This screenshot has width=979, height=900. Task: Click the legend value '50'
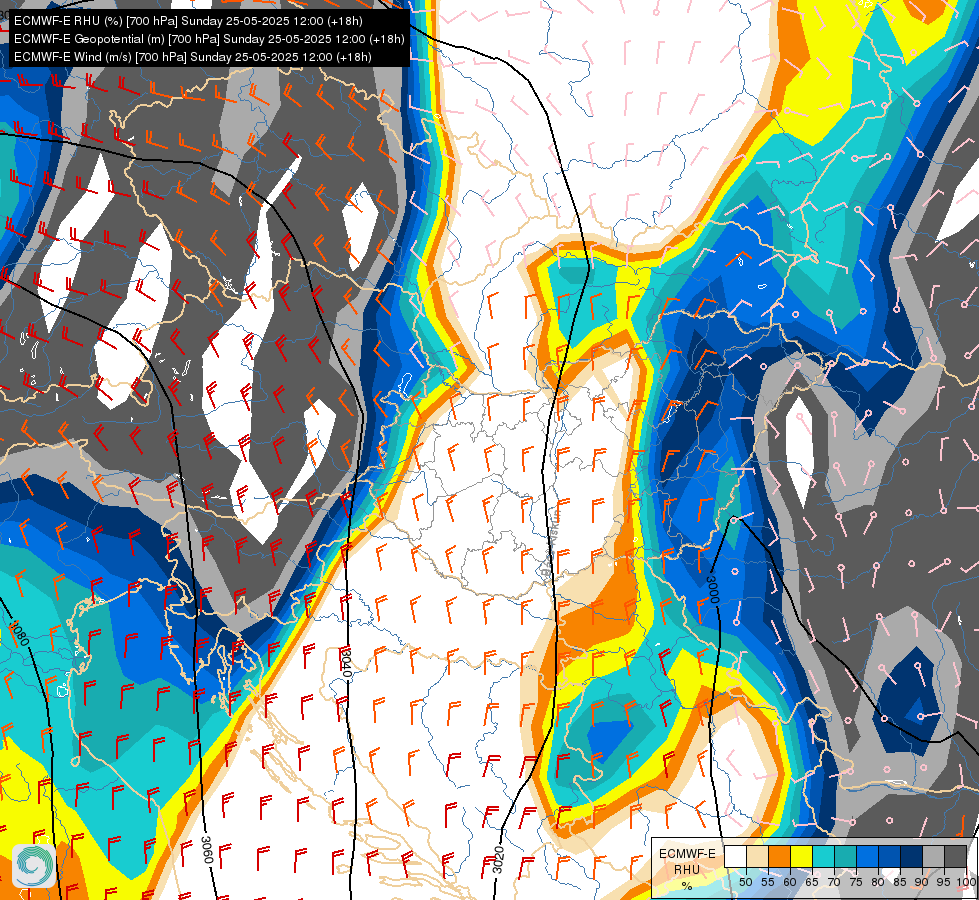click(x=745, y=882)
